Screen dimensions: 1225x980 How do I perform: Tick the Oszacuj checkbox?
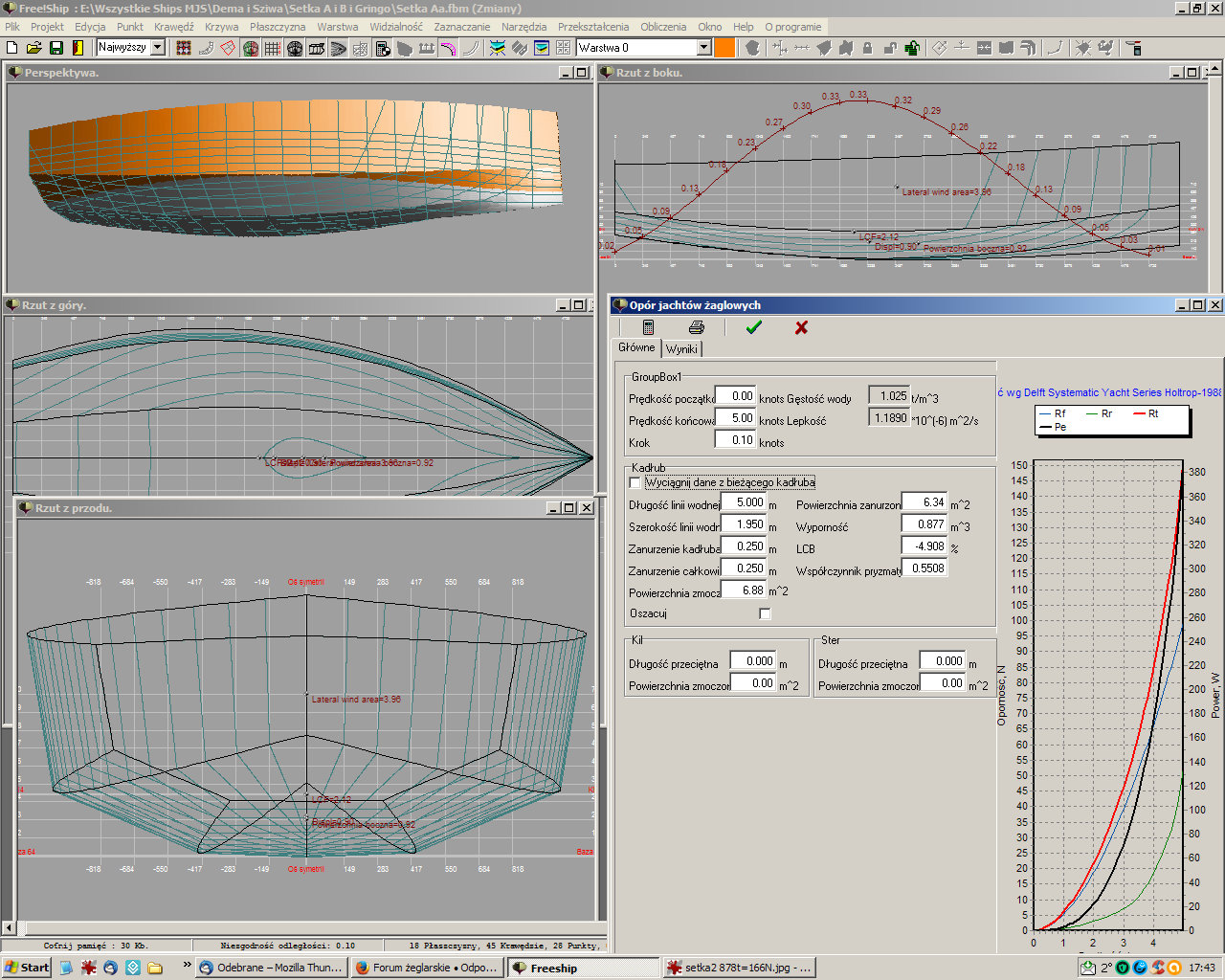click(x=765, y=613)
